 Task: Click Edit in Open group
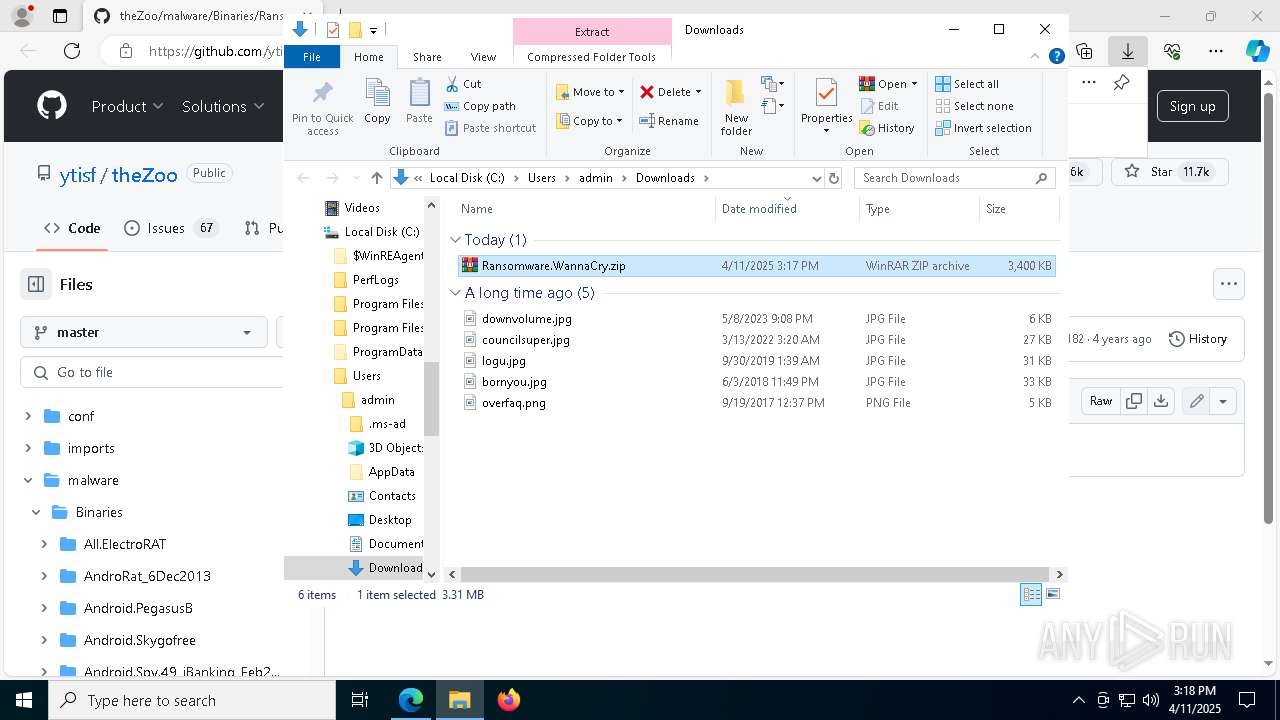point(879,106)
